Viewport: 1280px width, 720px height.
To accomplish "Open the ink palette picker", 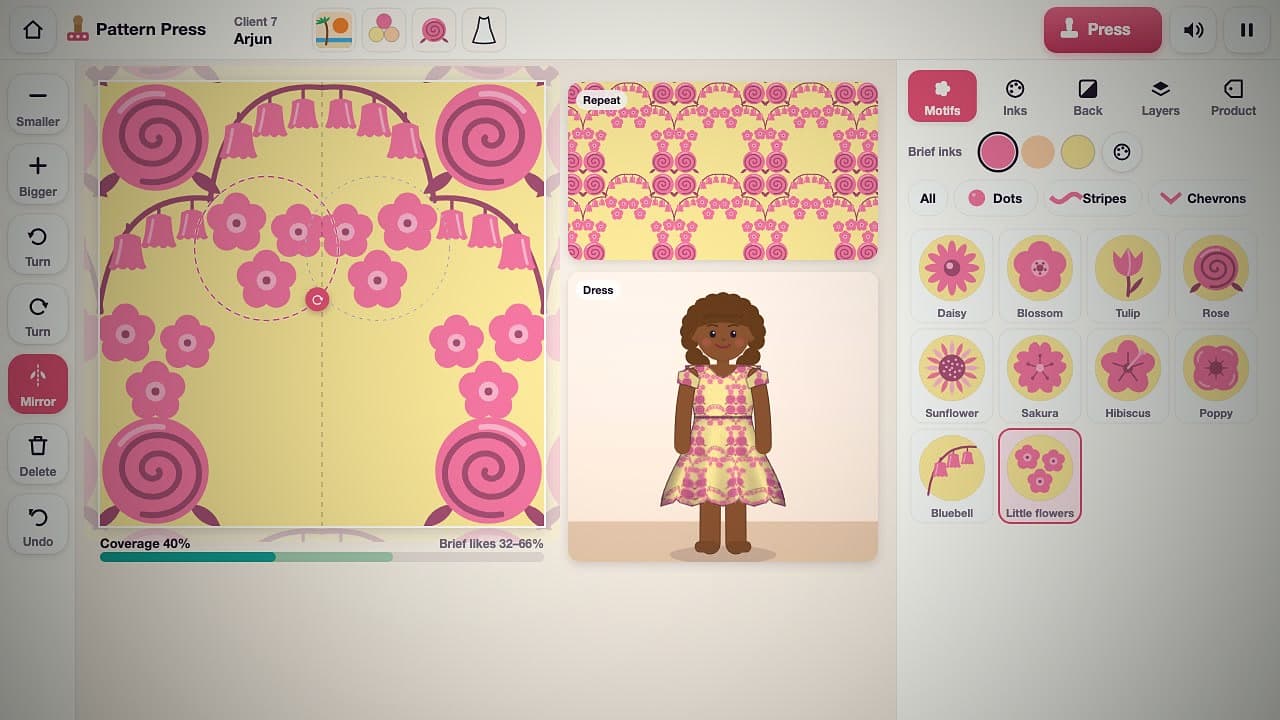I will coord(1121,152).
